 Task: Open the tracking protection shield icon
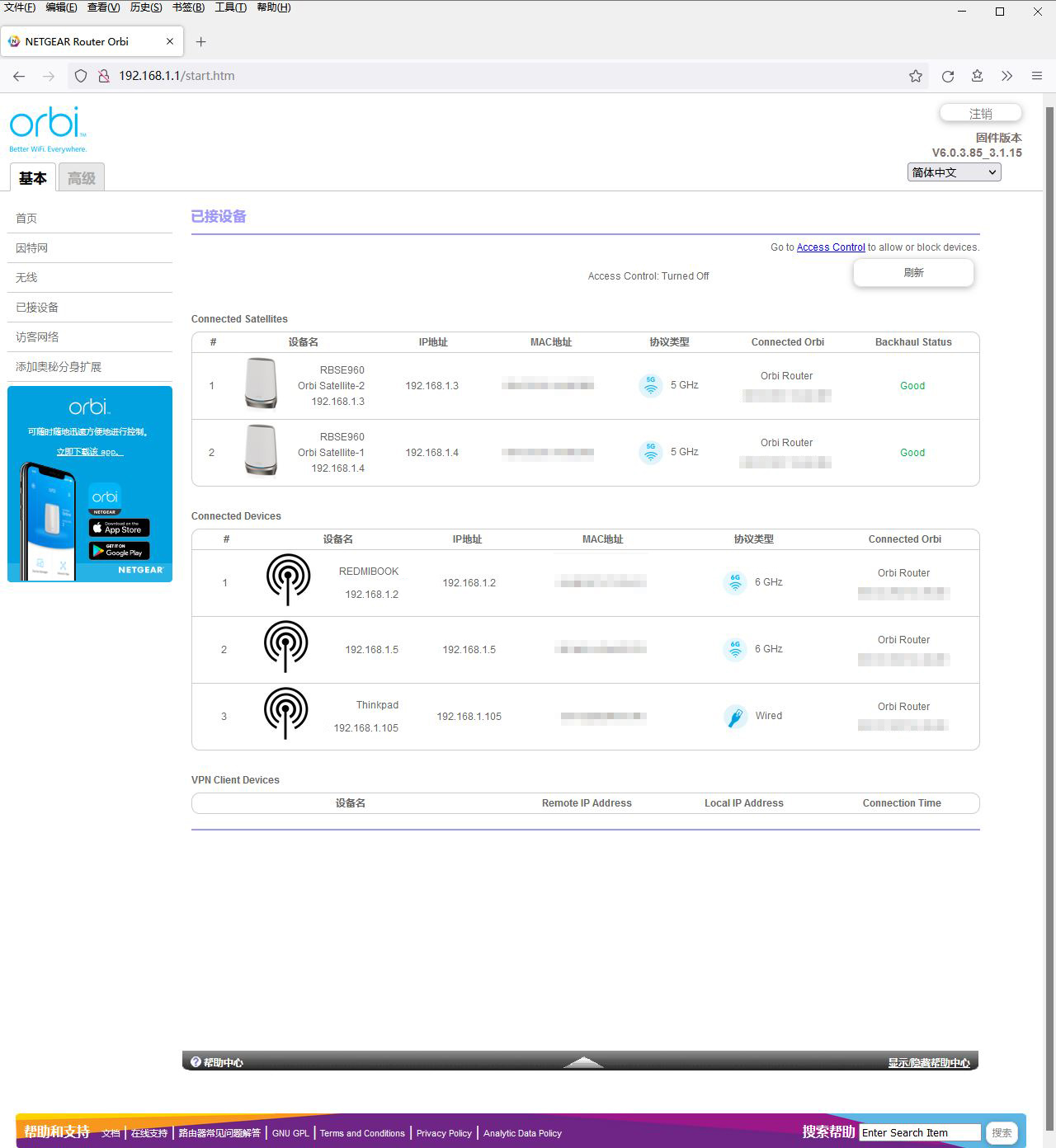click(x=81, y=76)
